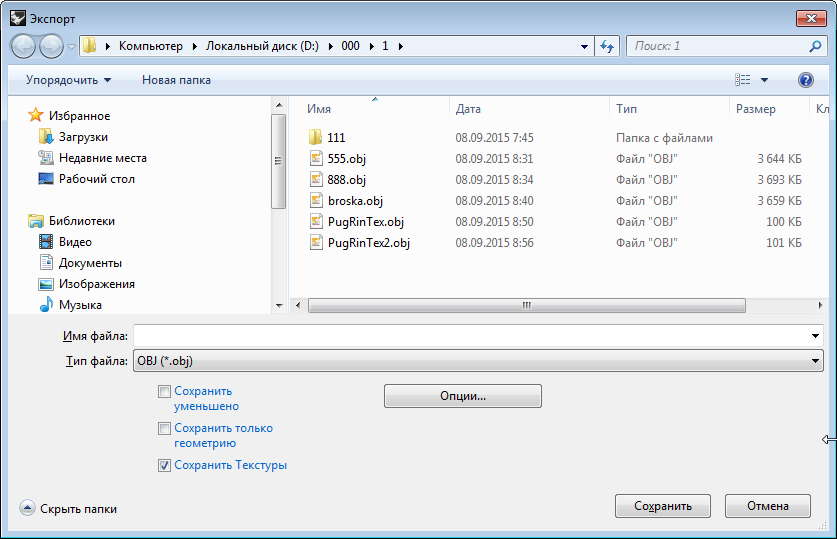Click the search magnifier icon
This screenshot has height=539, width=837.
coord(815,46)
